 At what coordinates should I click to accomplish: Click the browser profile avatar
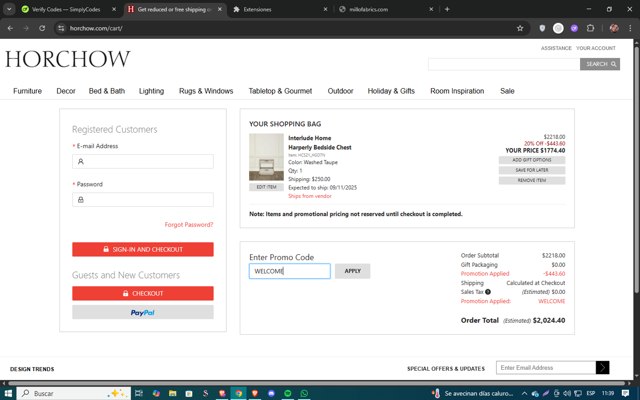614,28
